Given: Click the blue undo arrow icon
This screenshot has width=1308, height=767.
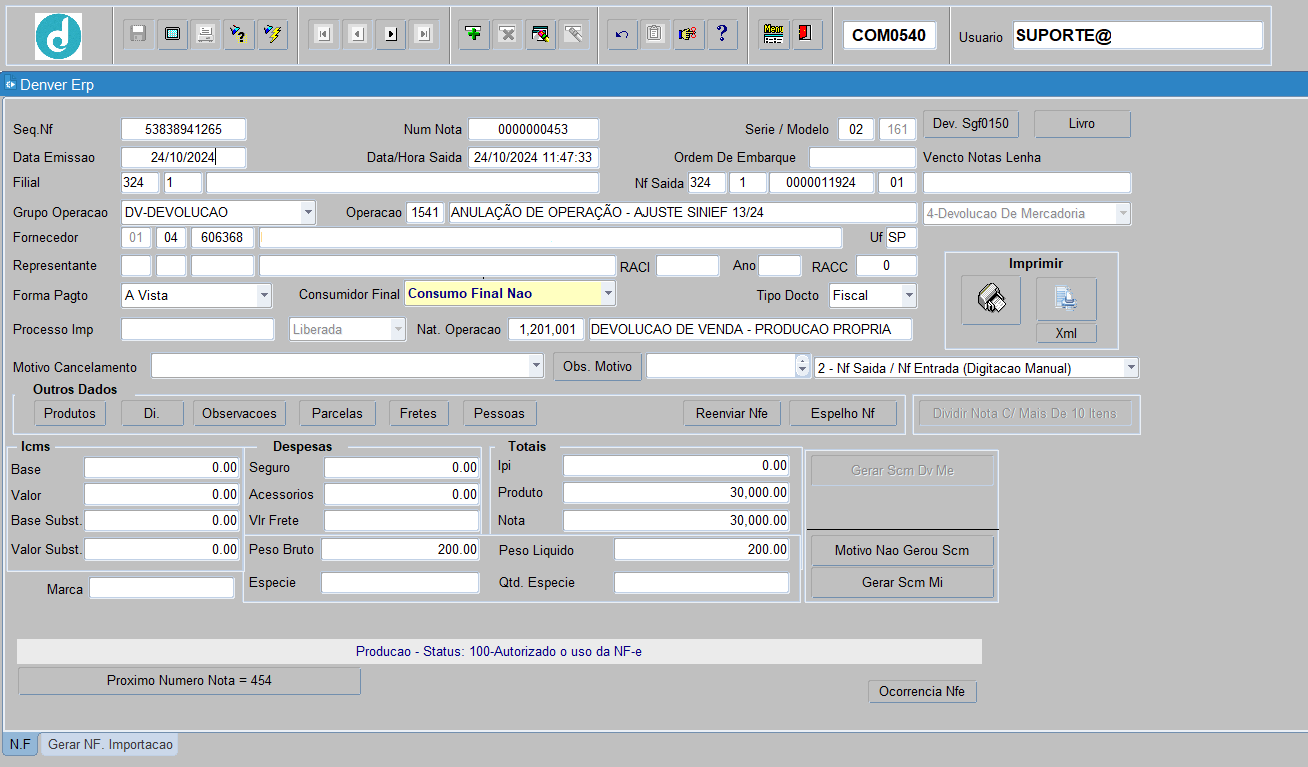Looking at the screenshot, I should (622, 34).
